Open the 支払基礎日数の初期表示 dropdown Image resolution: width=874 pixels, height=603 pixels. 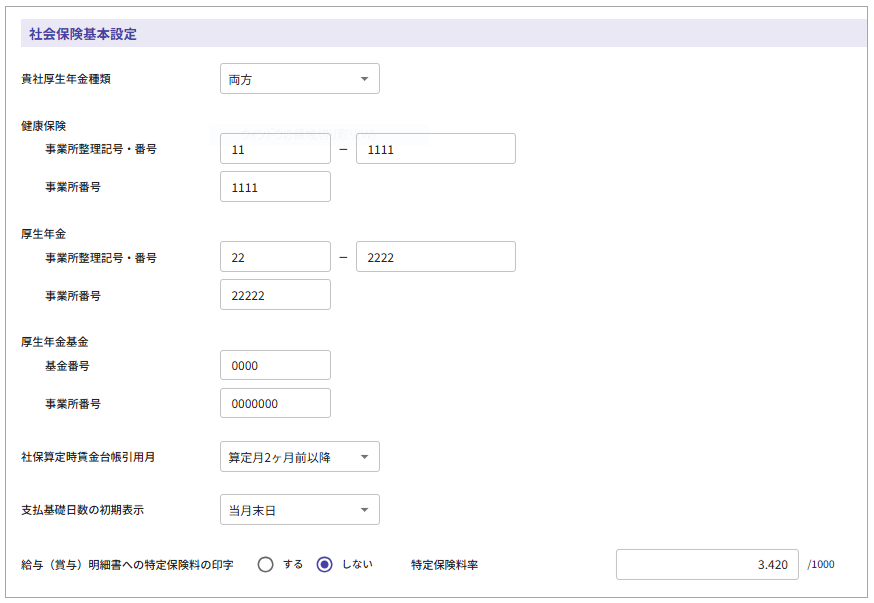point(299,511)
